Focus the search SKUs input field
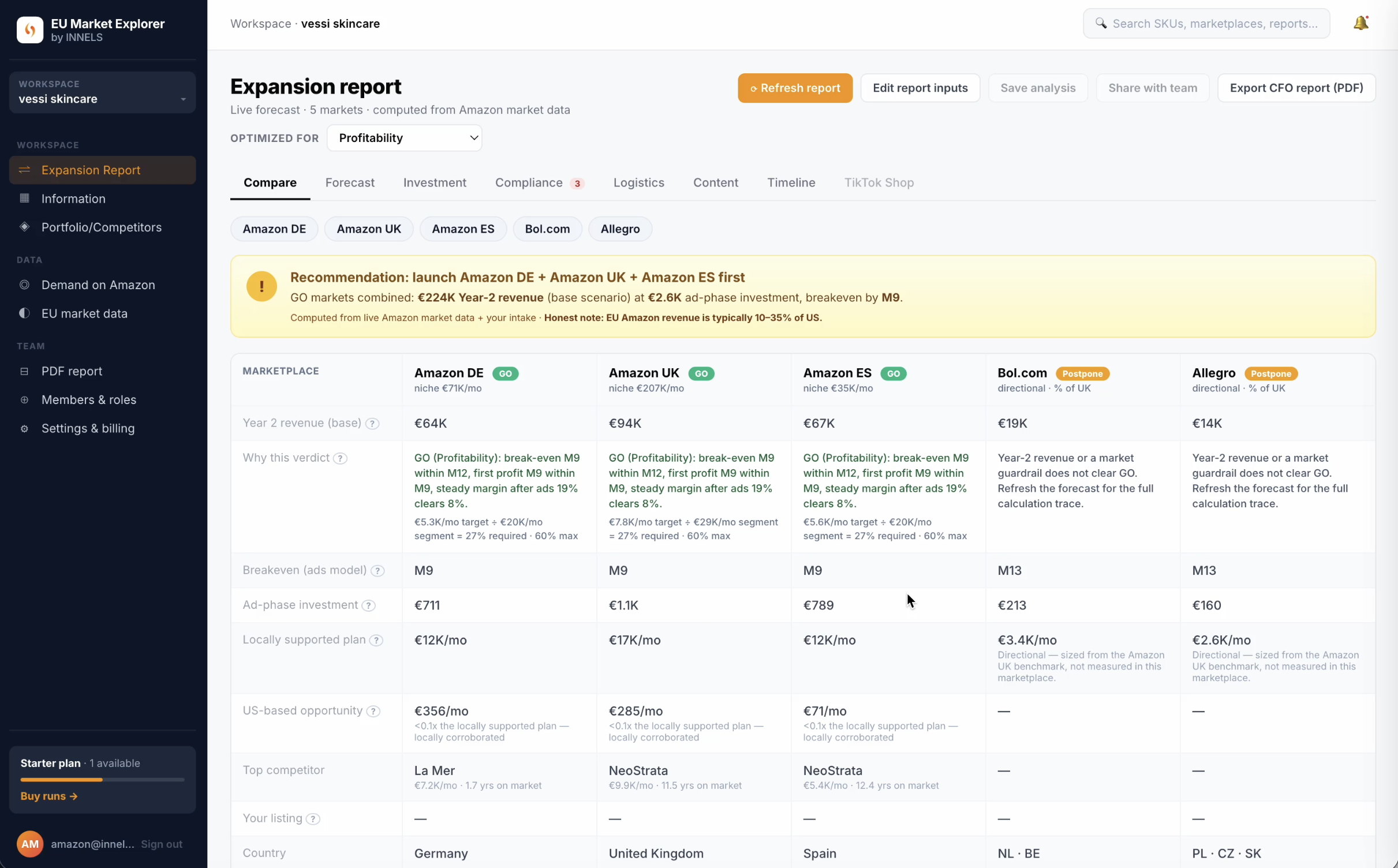Image resolution: width=1398 pixels, height=868 pixels. point(1206,23)
